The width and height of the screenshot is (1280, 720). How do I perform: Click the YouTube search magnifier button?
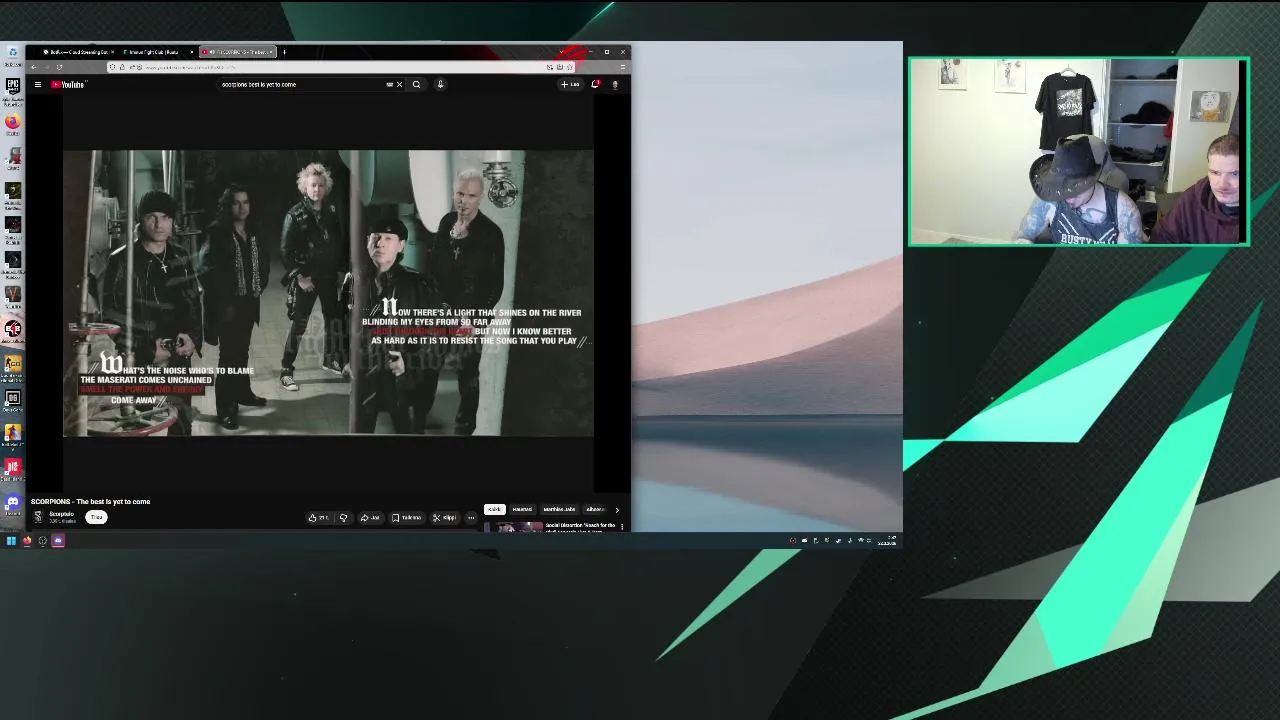pos(416,84)
